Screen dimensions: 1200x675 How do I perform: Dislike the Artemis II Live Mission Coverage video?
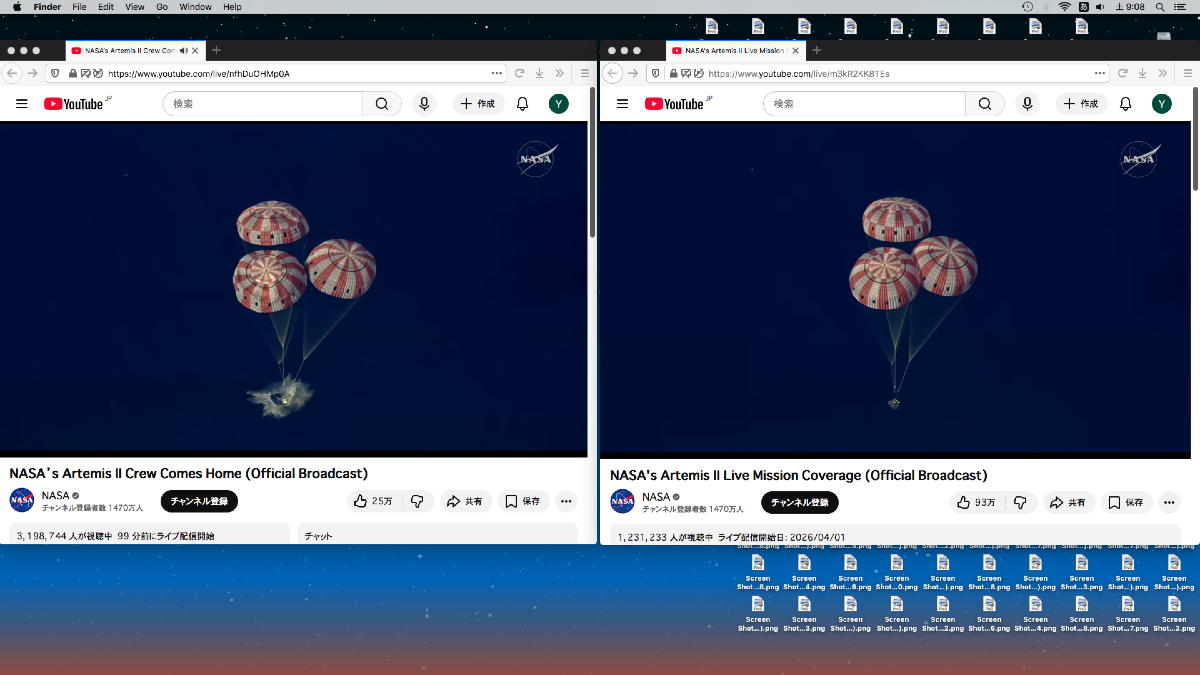(x=1020, y=502)
